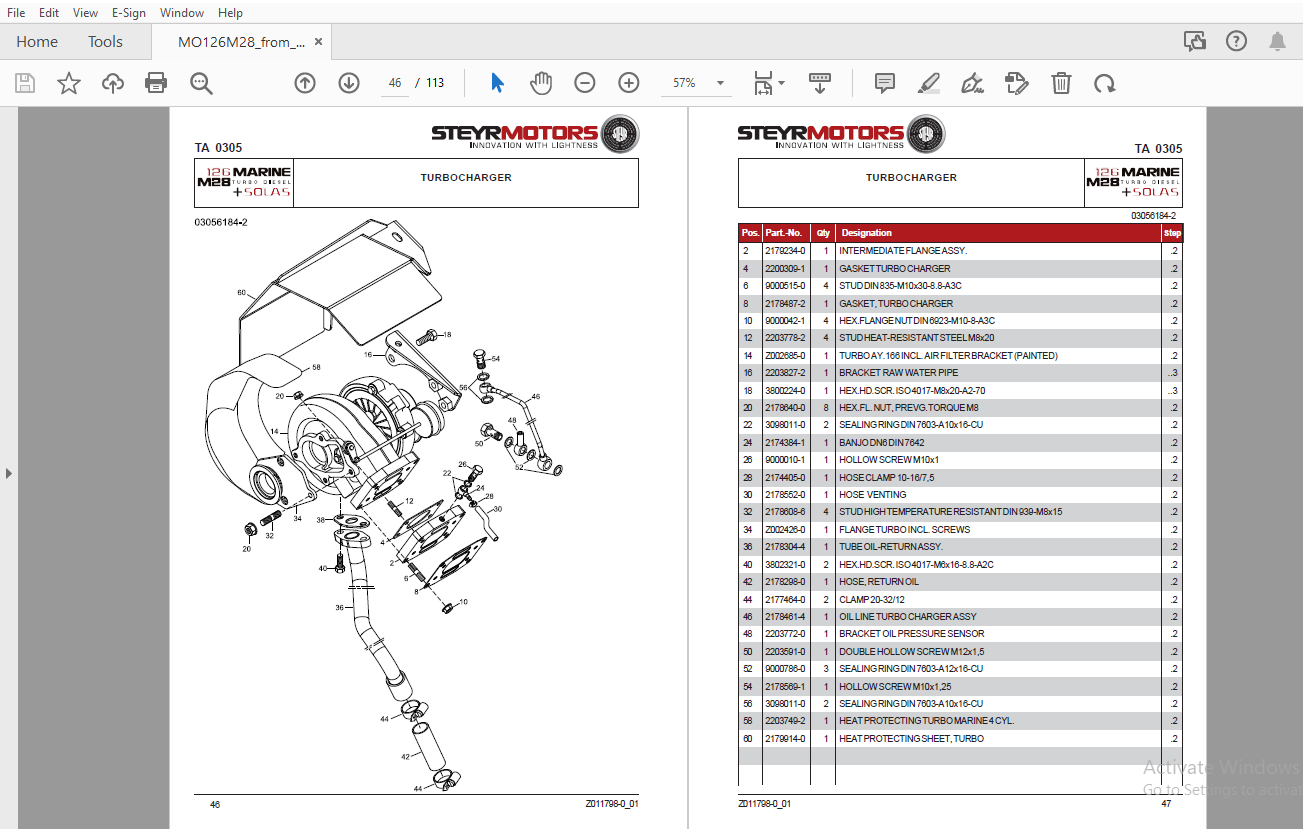1303x829 pixels.
Task: Activate the hand pan tool
Action: pyautogui.click(x=541, y=83)
